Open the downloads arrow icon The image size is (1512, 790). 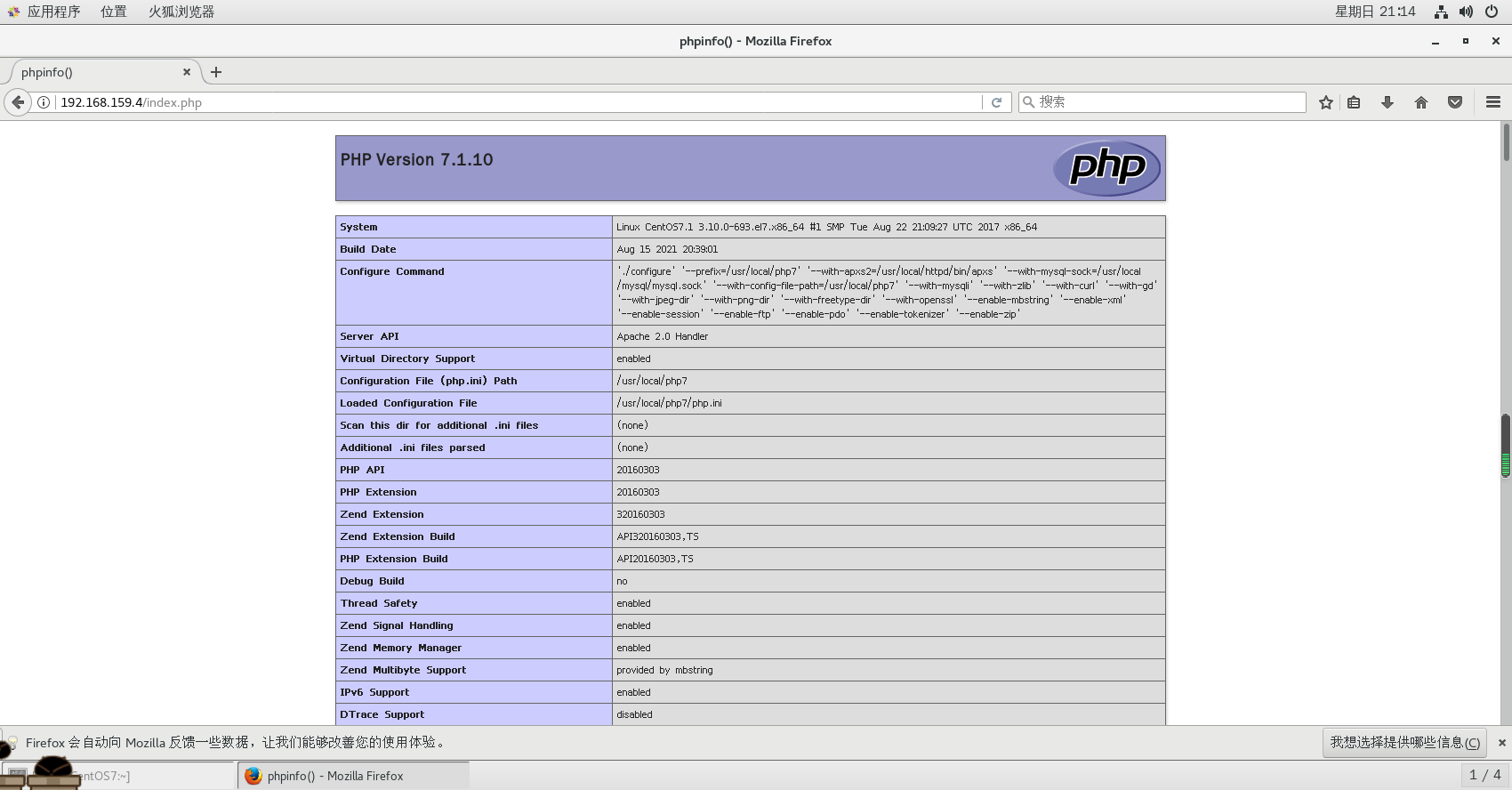pyautogui.click(x=1387, y=102)
